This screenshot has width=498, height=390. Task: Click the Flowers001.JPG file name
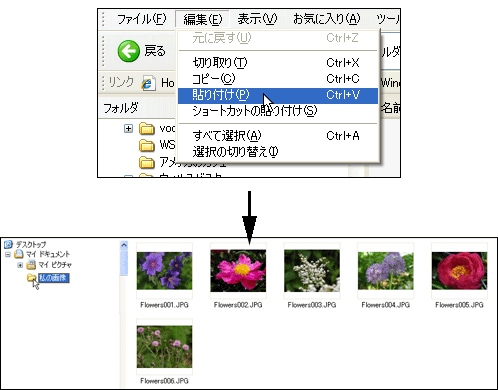164,305
